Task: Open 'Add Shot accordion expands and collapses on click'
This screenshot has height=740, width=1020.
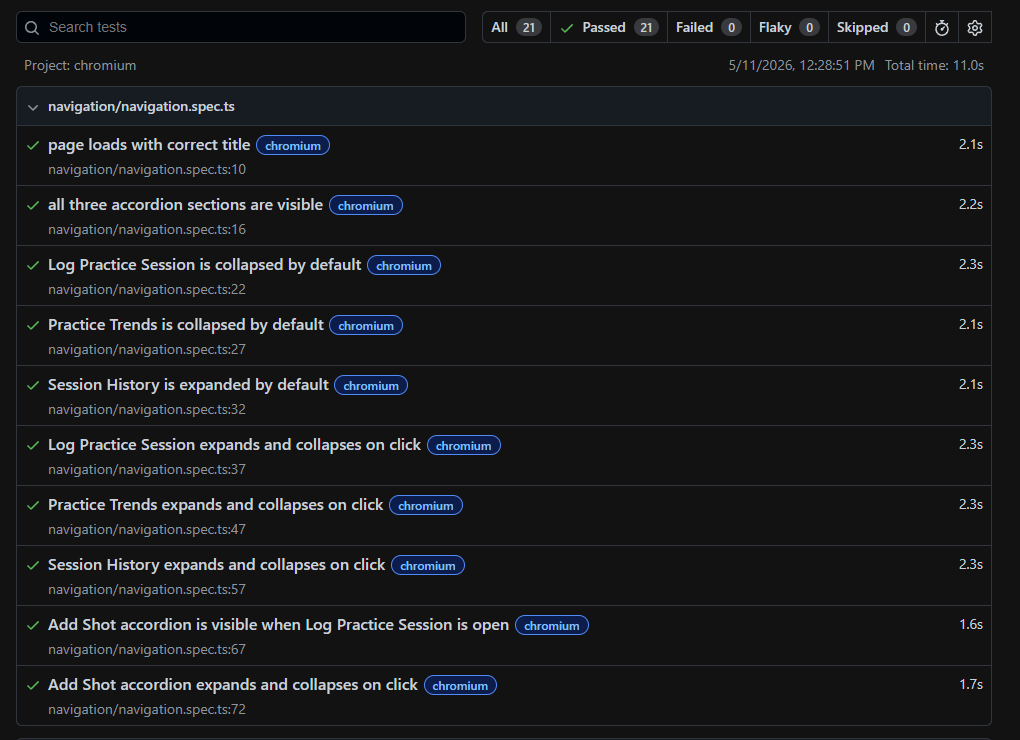Action: pos(233,685)
